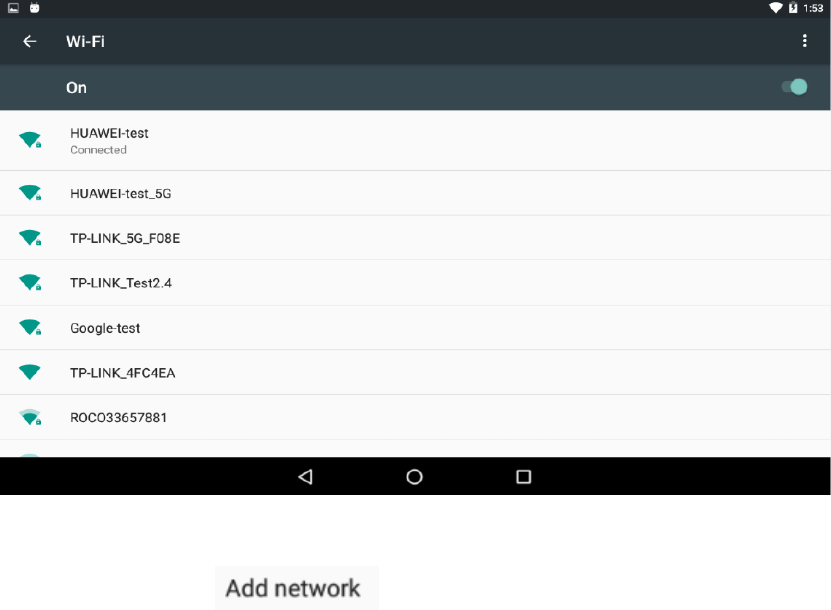The image size is (831, 610).
Task: Tap the TP-LINK_5G_F08E signal icon
Action: 30,238
